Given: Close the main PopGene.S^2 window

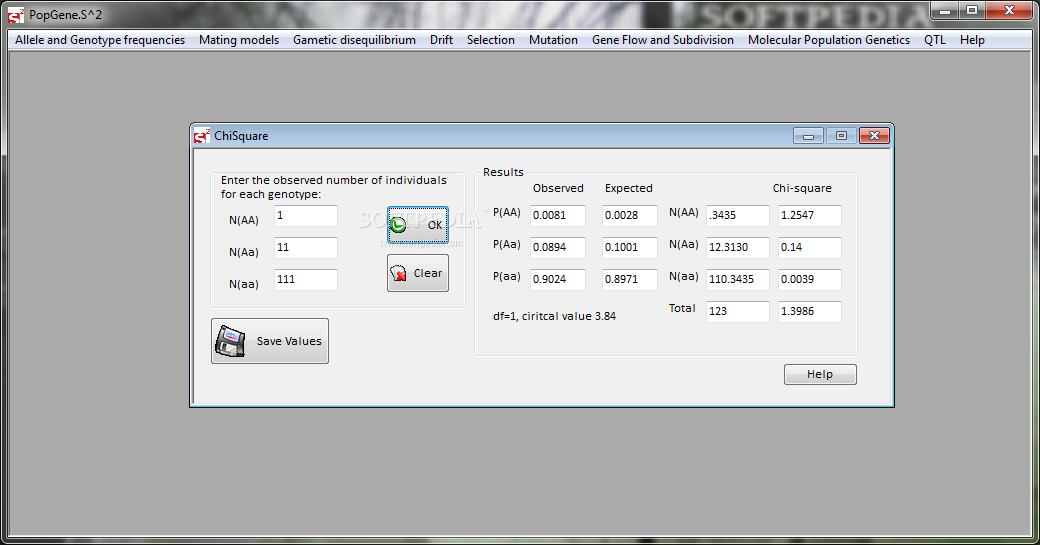Looking at the screenshot, I should 1009,11.
